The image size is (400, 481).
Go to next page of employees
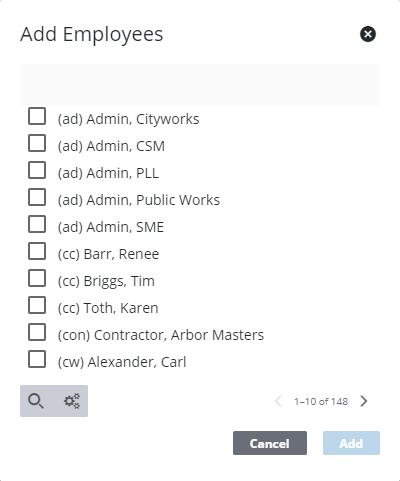[x=364, y=401]
